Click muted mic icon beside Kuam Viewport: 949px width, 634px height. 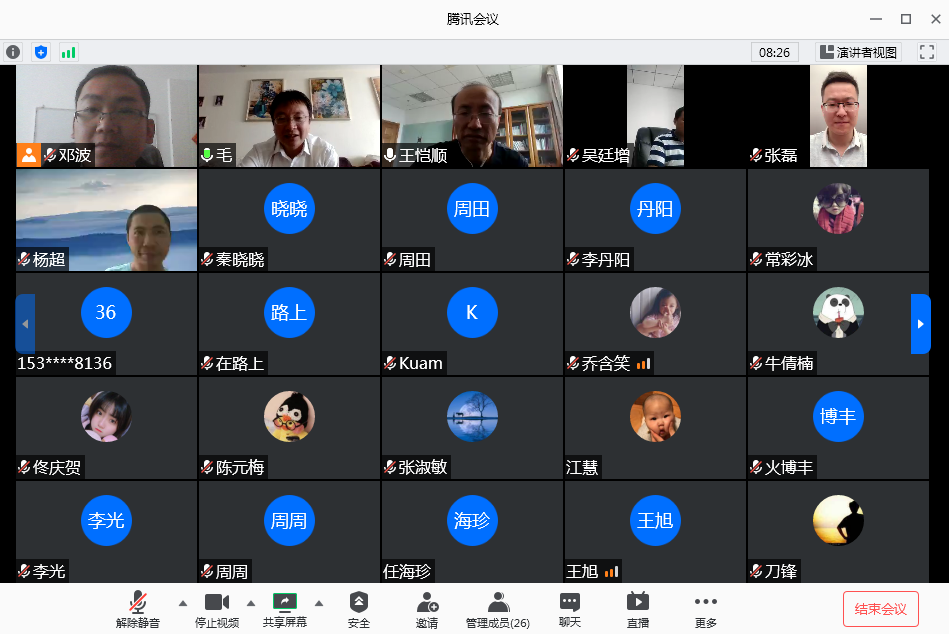[x=390, y=363]
